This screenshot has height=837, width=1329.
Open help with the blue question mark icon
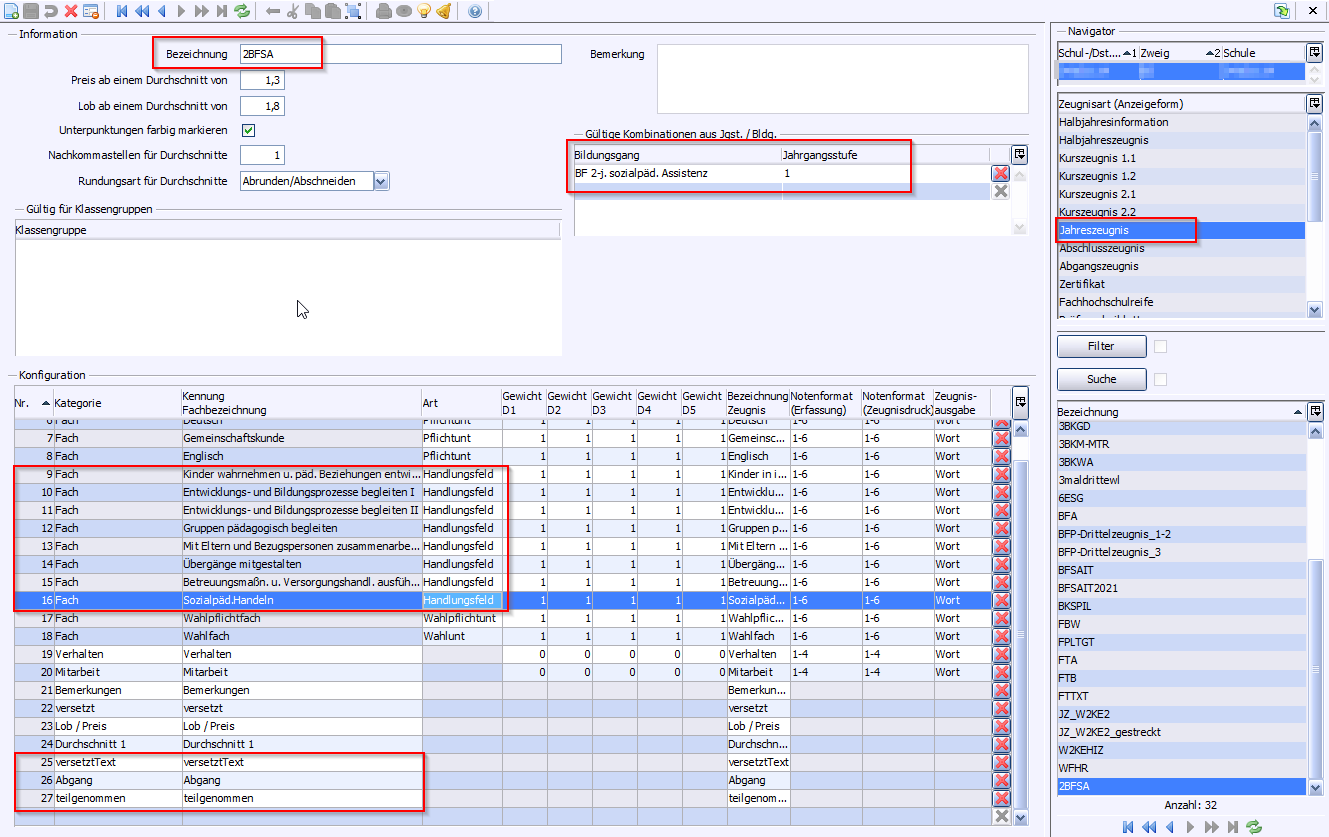tap(474, 11)
